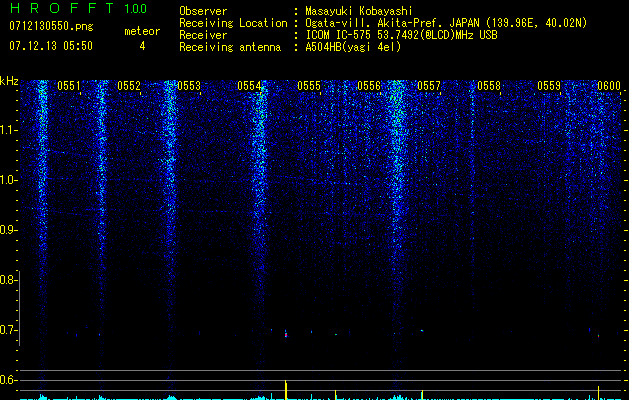This screenshot has height=400, width=629.
Task: Click the 0.7 kHz axis label
Action: [9, 330]
